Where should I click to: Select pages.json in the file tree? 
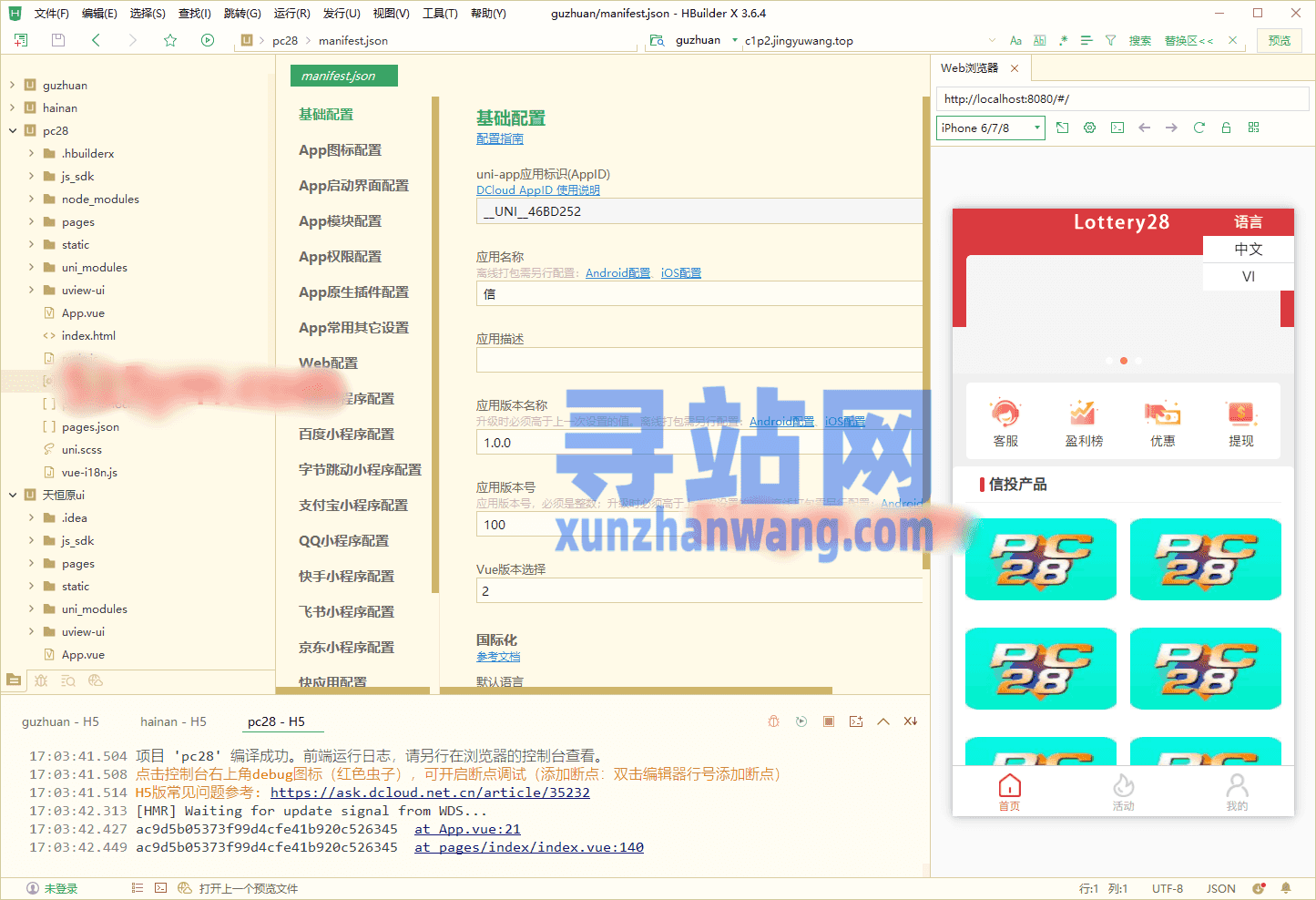pyautogui.click(x=90, y=426)
